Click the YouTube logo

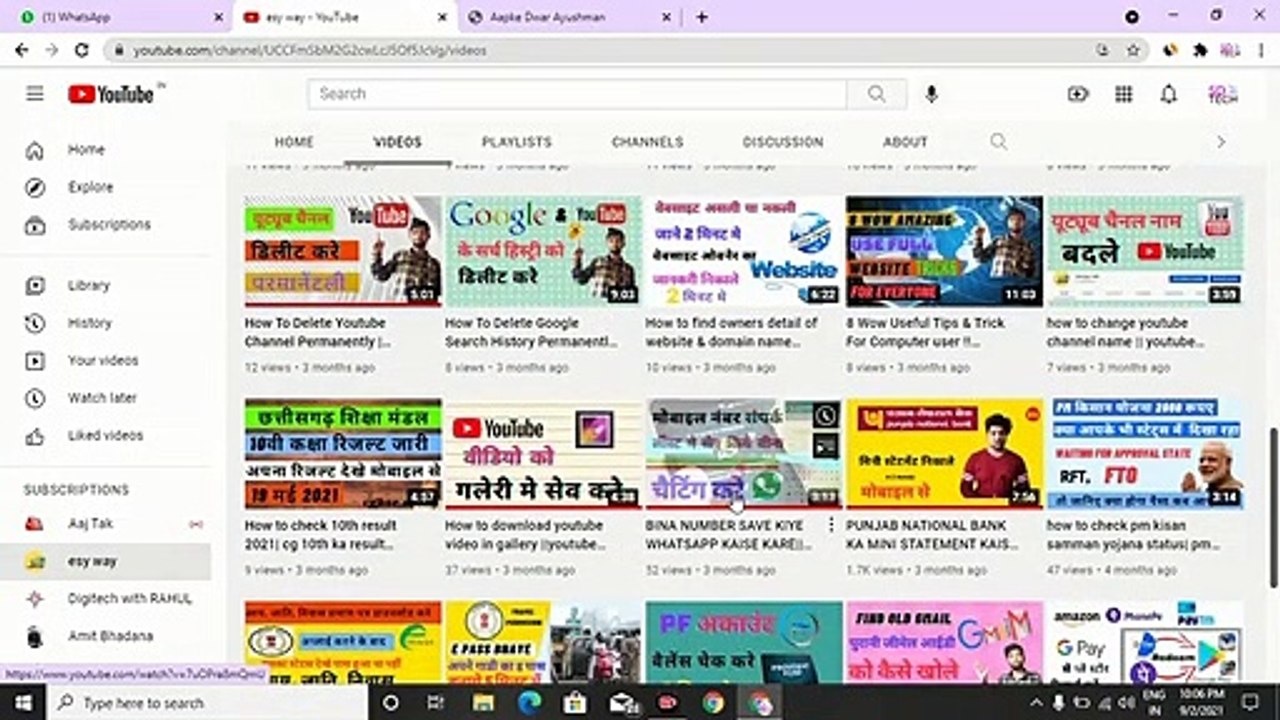tap(111, 94)
